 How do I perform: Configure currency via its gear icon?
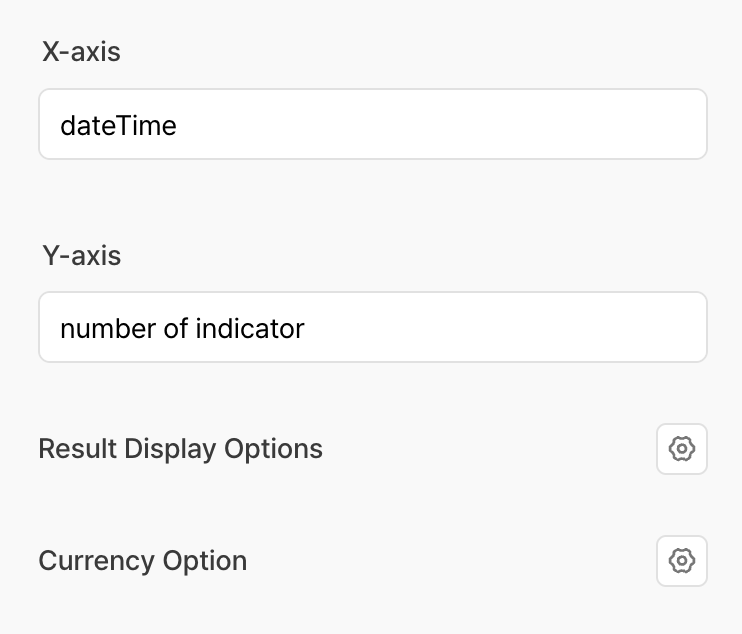pos(681,561)
